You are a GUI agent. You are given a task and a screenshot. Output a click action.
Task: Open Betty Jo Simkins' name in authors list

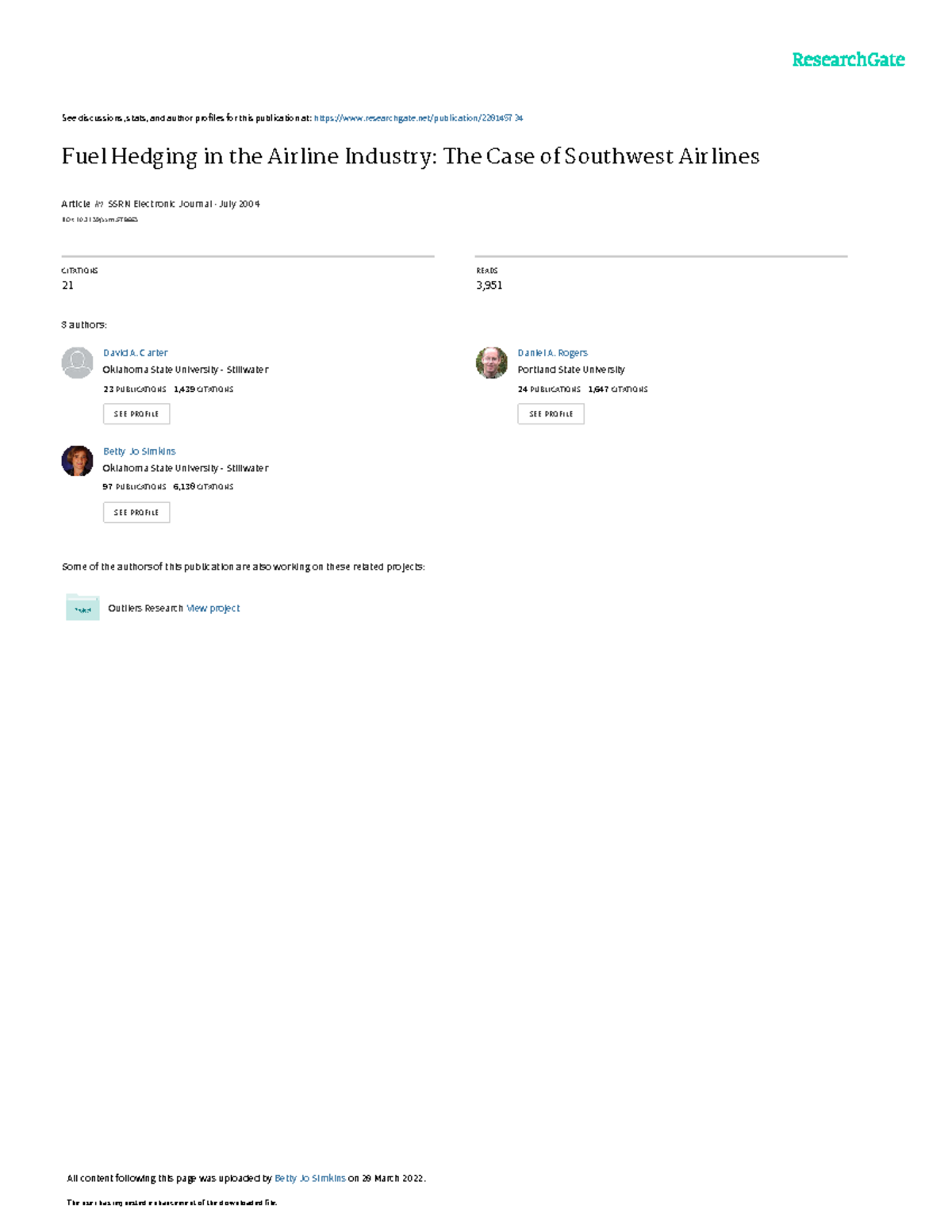(140, 451)
